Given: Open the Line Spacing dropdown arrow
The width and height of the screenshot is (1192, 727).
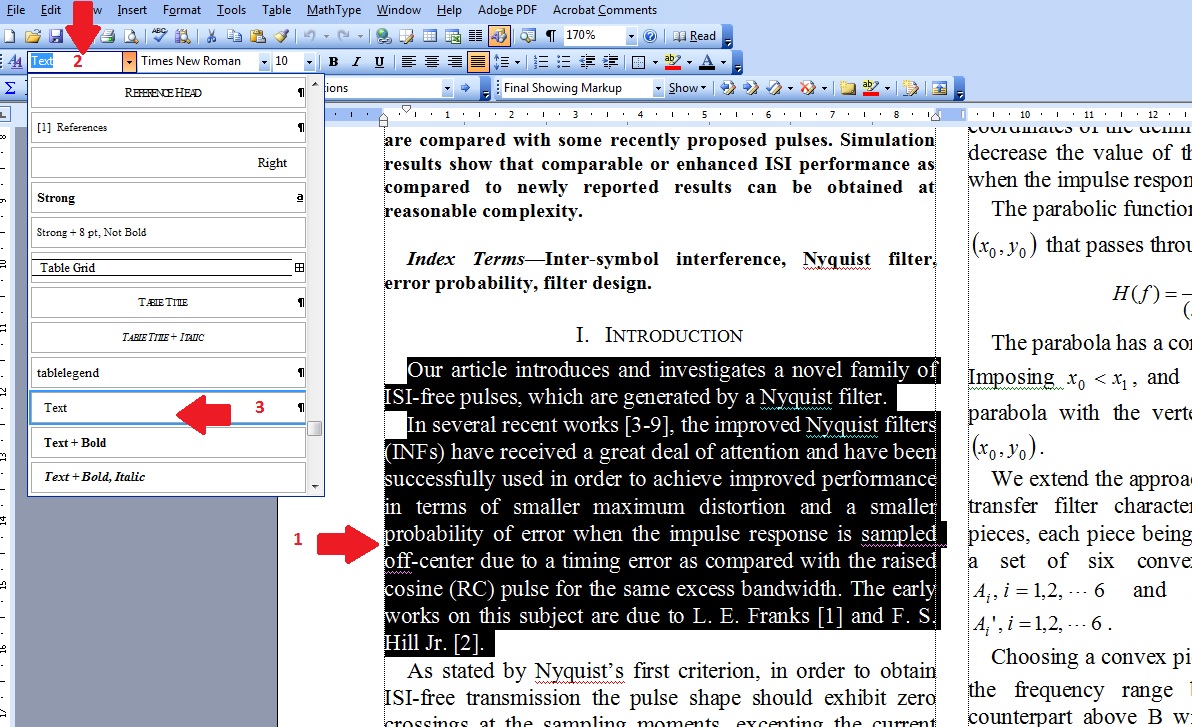Looking at the screenshot, I should 517,62.
